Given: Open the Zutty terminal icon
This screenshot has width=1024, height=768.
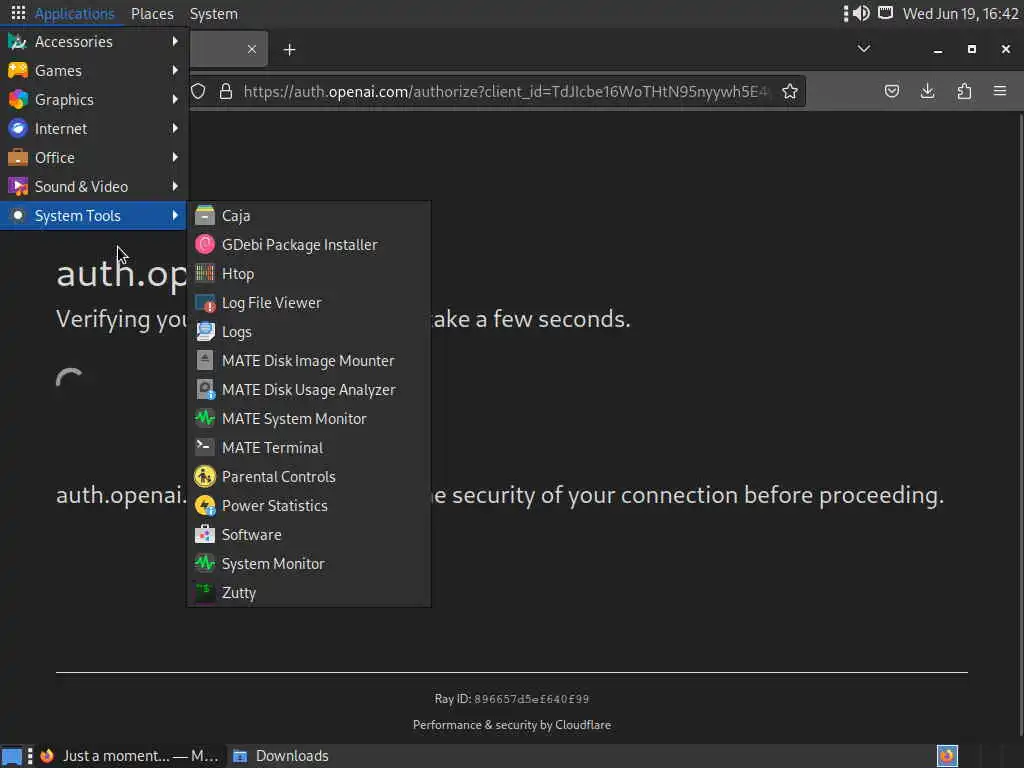Looking at the screenshot, I should point(204,592).
